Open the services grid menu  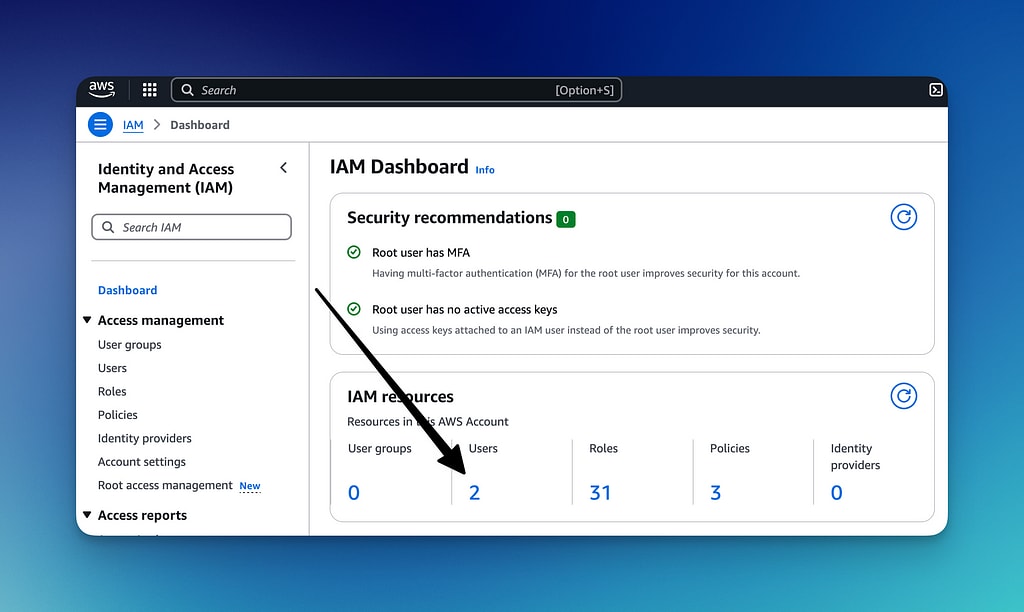pos(150,90)
